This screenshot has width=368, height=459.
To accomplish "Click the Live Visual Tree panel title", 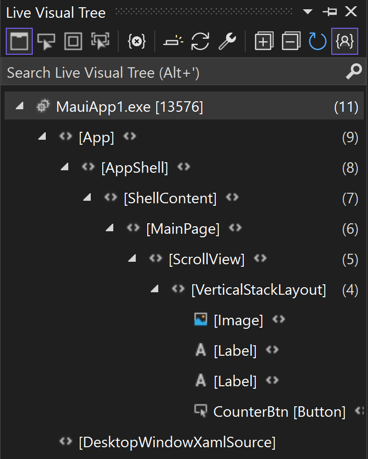I will click(x=56, y=13).
